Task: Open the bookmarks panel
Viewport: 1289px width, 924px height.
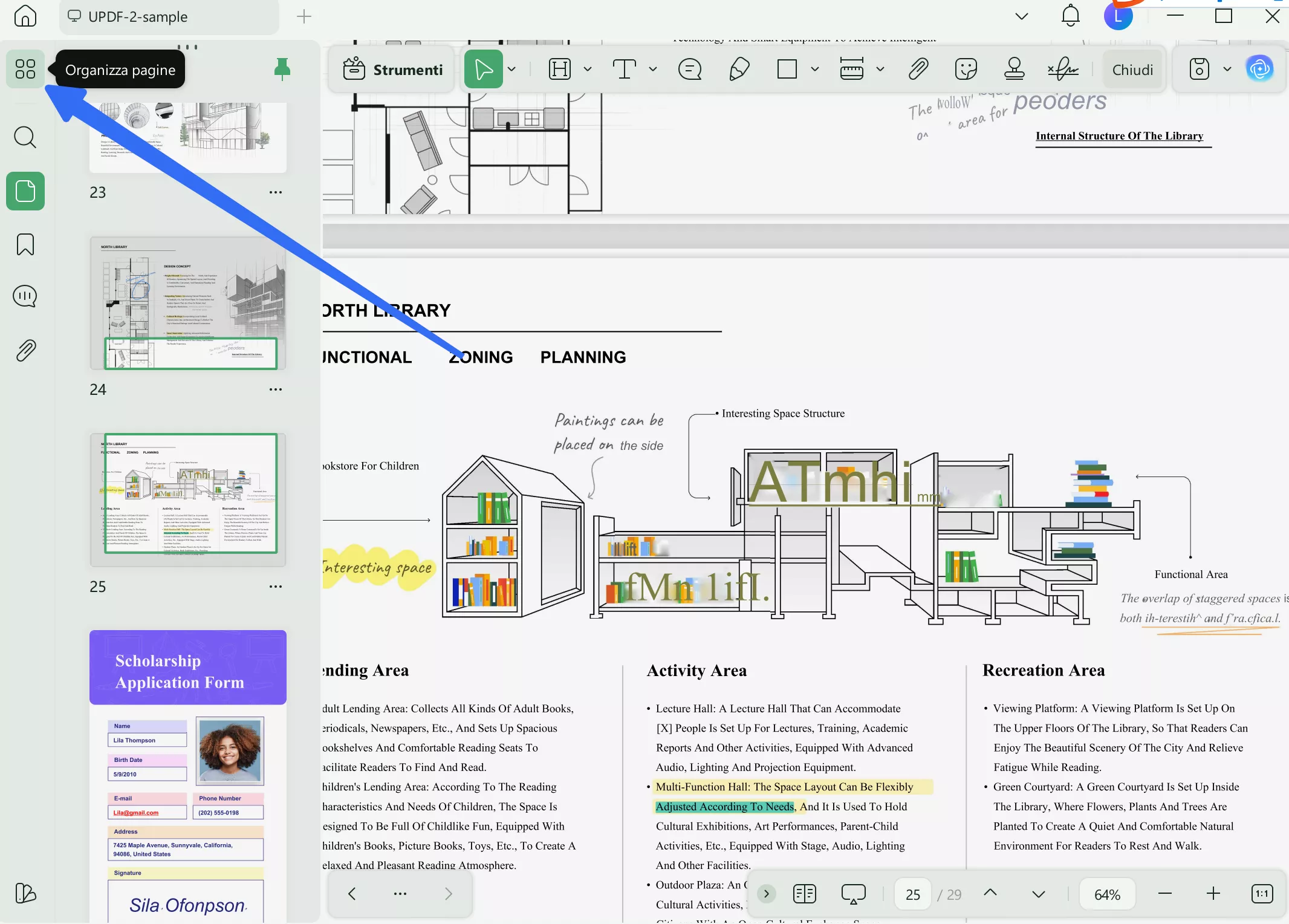Action: [x=25, y=244]
